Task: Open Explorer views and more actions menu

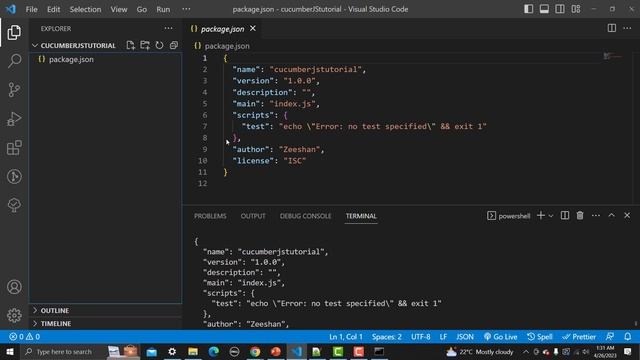Action: [x=169, y=28]
